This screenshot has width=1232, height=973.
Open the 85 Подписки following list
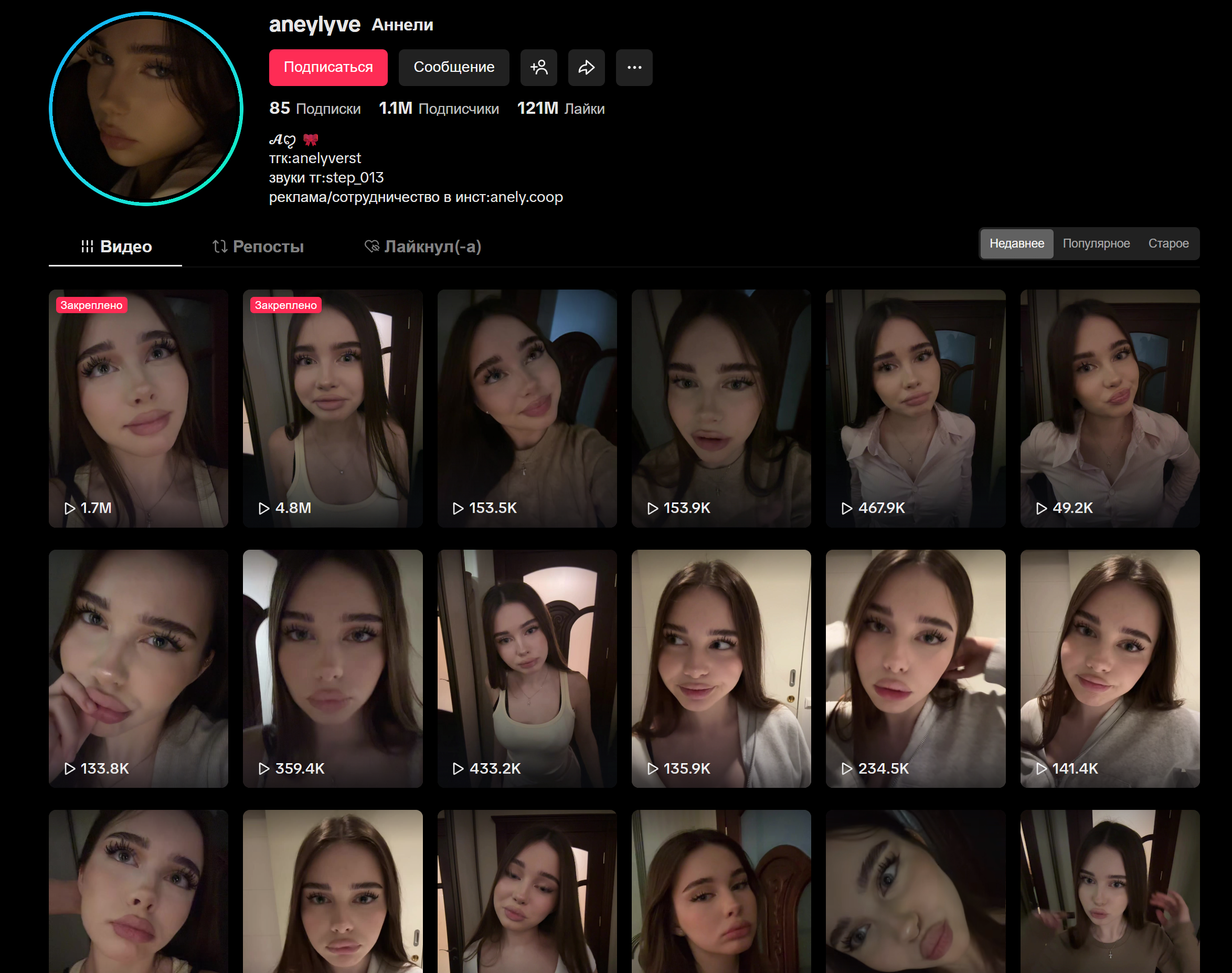pos(314,108)
